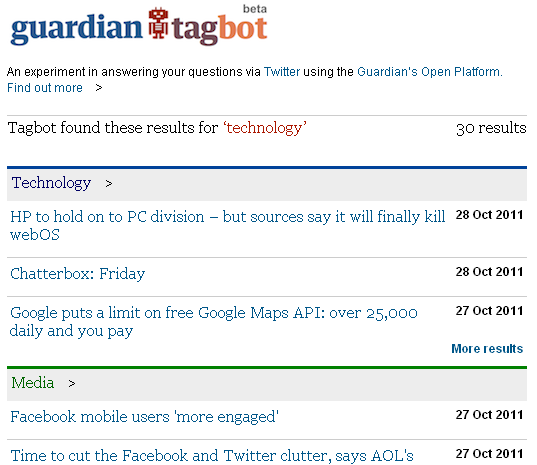This screenshot has height=465, width=537.
Task: Open the Media section heading
Action: pyautogui.click(x=33, y=383)
